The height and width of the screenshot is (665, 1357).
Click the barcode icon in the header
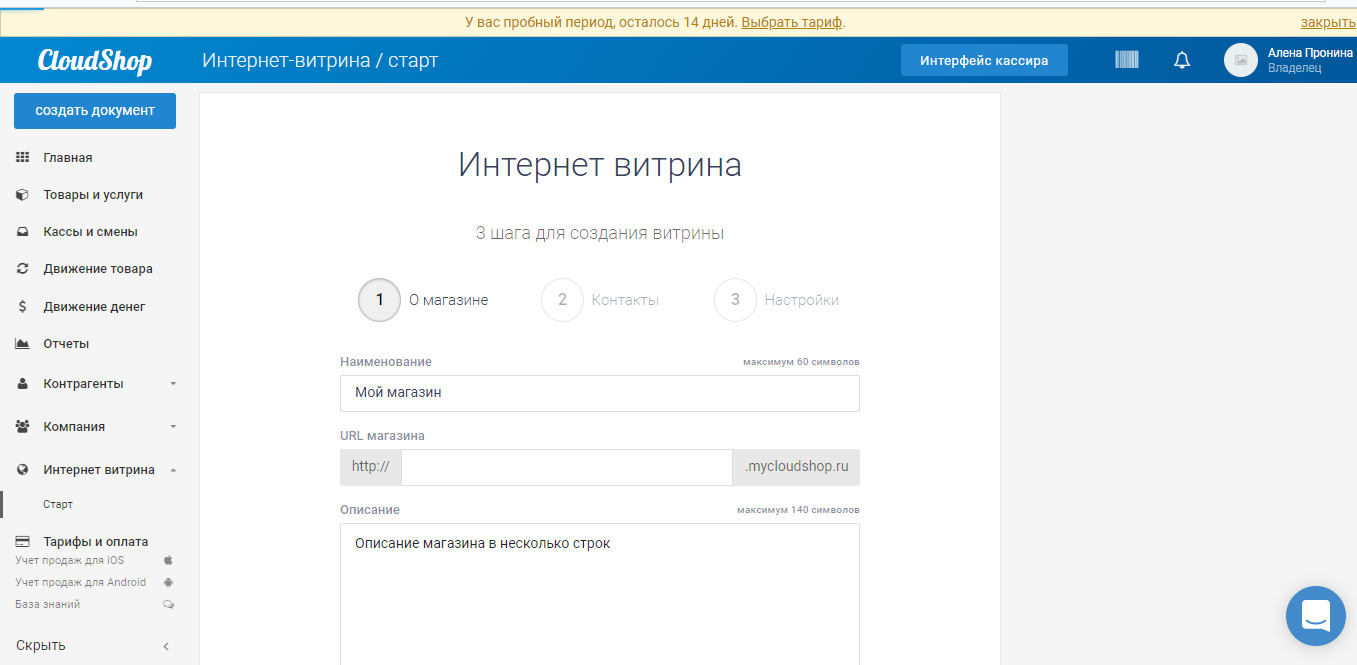point(1126,59)
